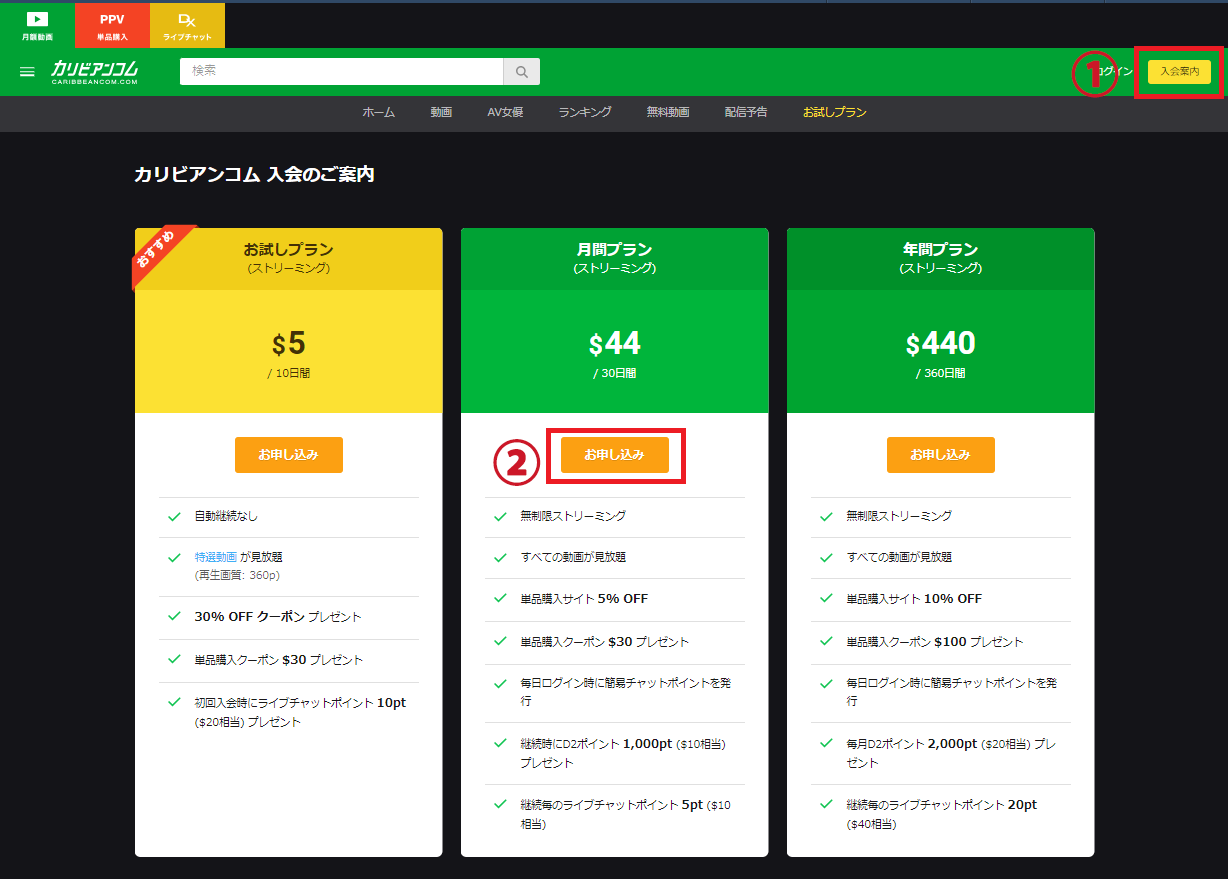1228x879 pixels.
Task: Focus the 検索 search field
Action: 341,72
